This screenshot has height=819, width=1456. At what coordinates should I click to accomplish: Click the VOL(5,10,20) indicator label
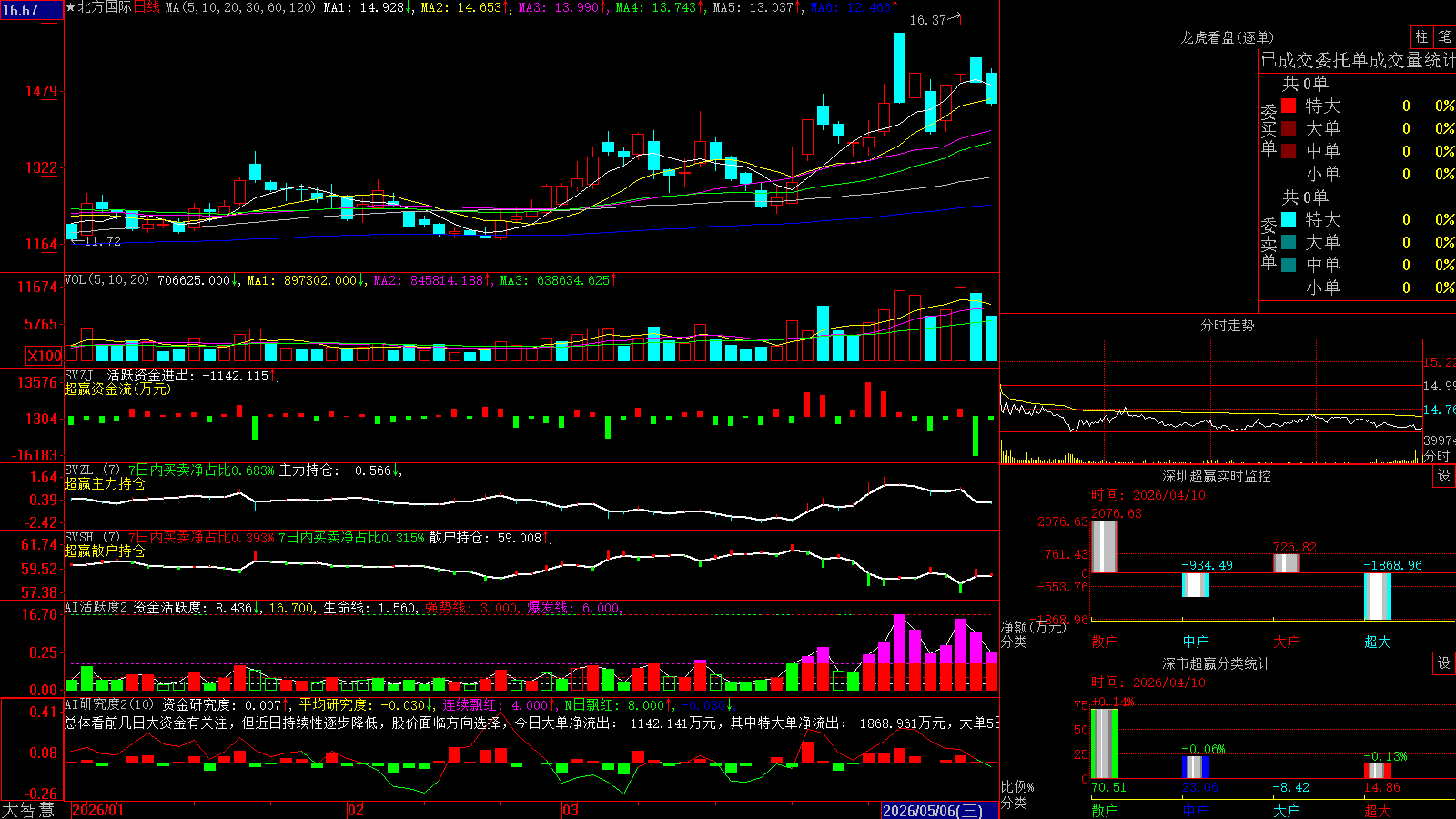click(x=106, y=280)
